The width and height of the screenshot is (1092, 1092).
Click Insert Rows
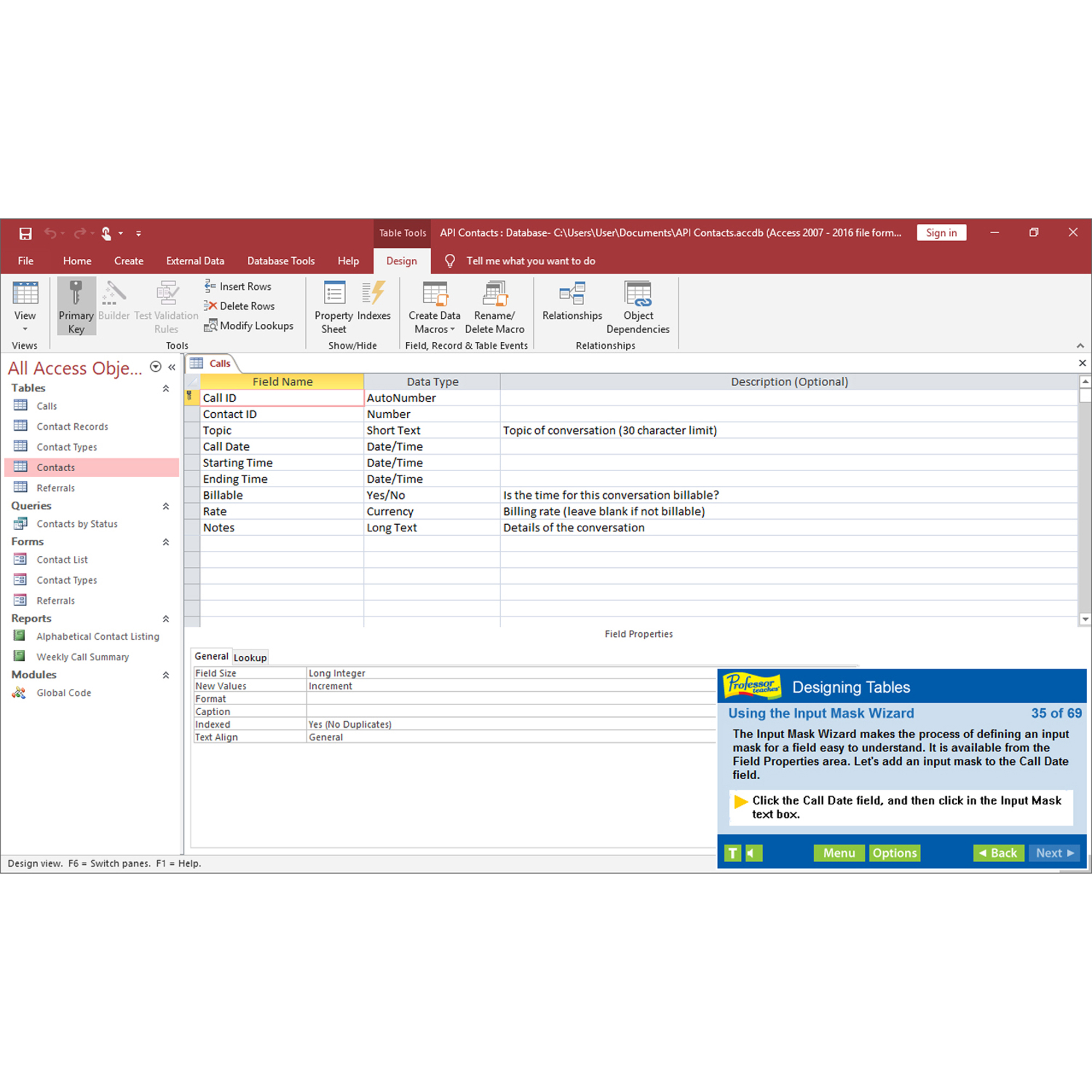(238, 286)
